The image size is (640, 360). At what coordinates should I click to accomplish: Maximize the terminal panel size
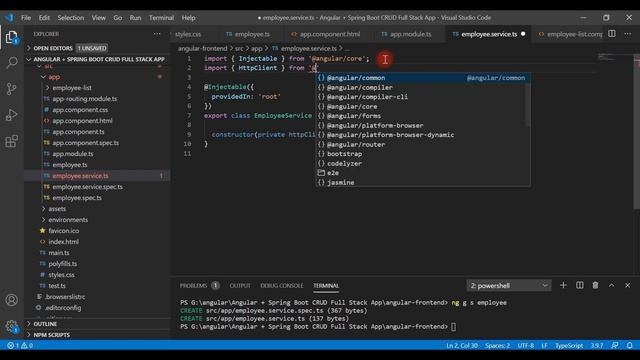[x=611, y=285]
